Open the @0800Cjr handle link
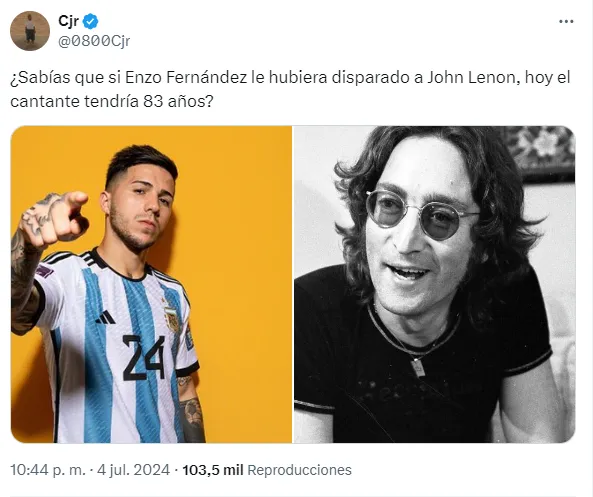The width and height of the screenshot is (593, 497). 94,41
